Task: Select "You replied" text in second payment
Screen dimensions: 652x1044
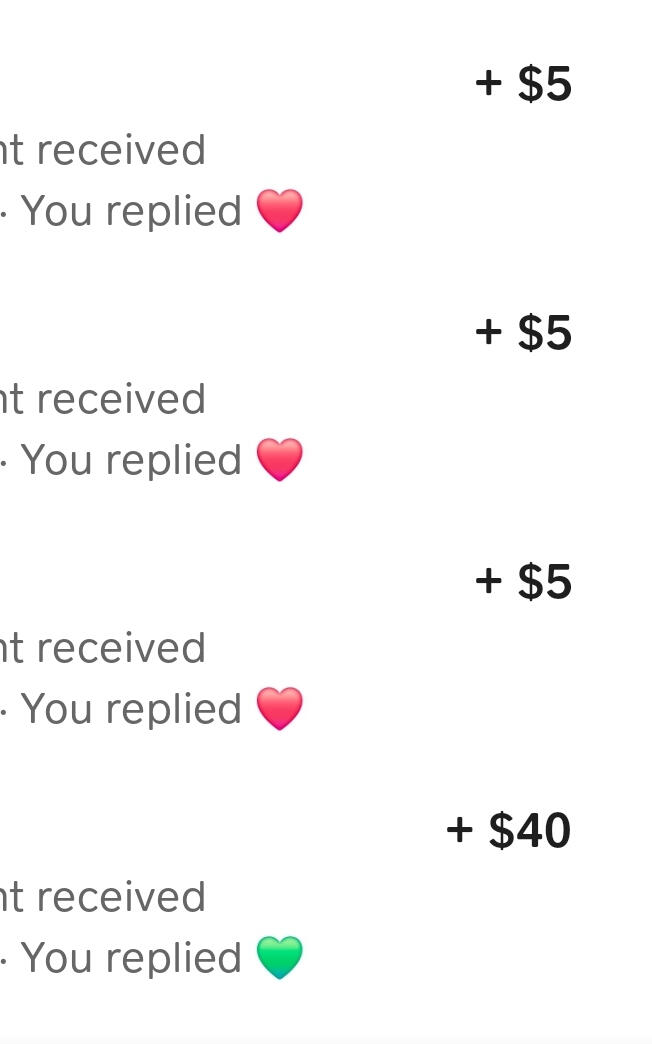Action: (131, 461)
